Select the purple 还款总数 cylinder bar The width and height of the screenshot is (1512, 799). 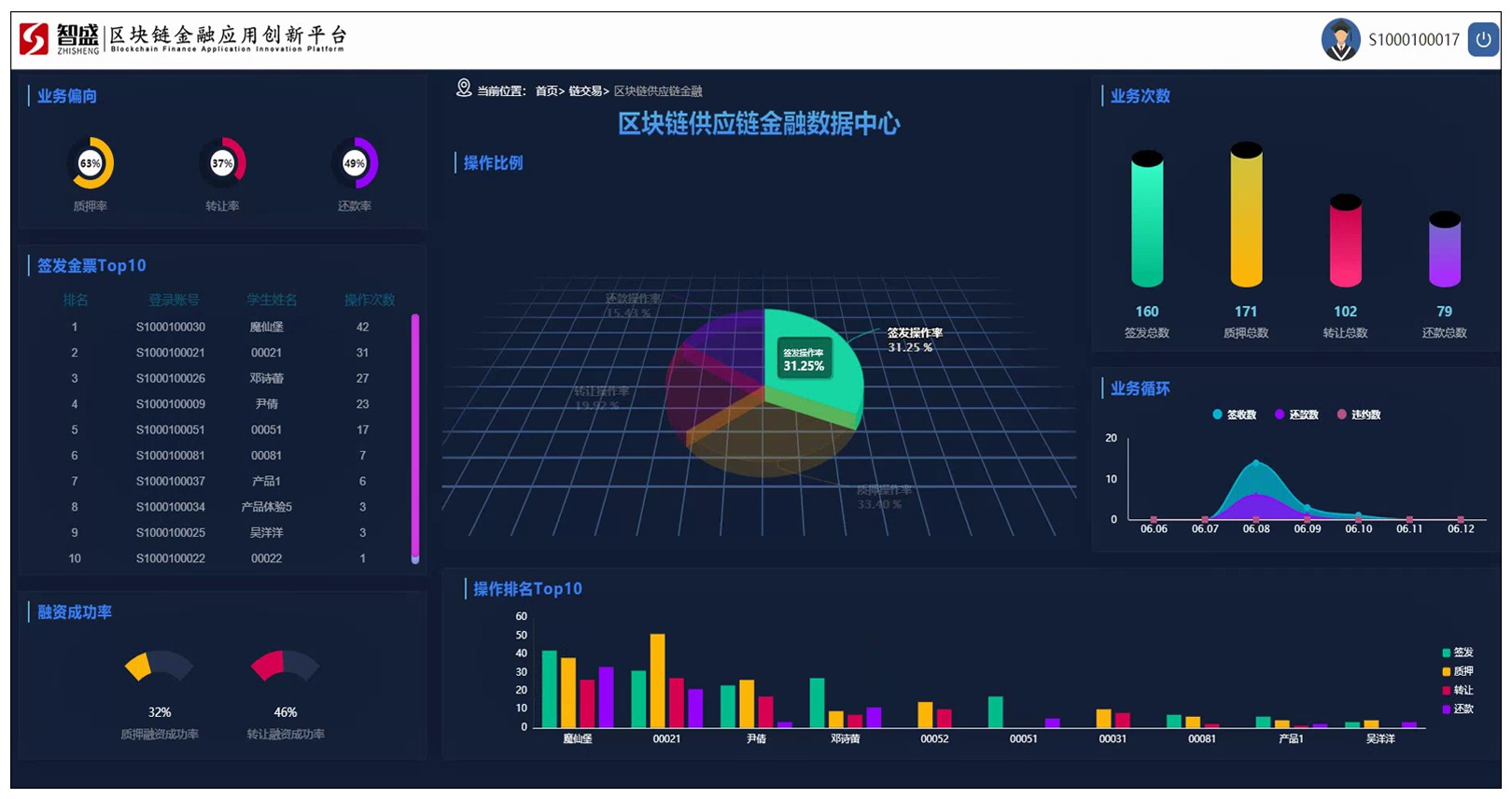point(1444,249)
